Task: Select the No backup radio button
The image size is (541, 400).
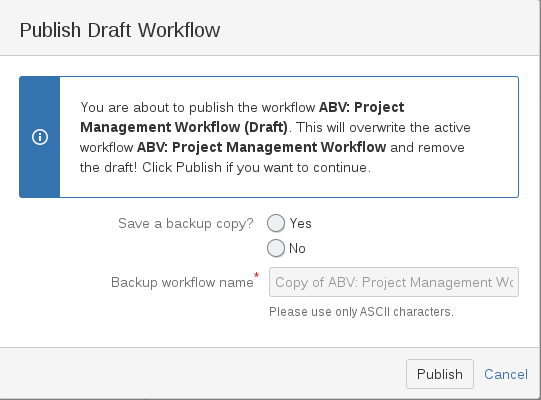Action: 276,248
